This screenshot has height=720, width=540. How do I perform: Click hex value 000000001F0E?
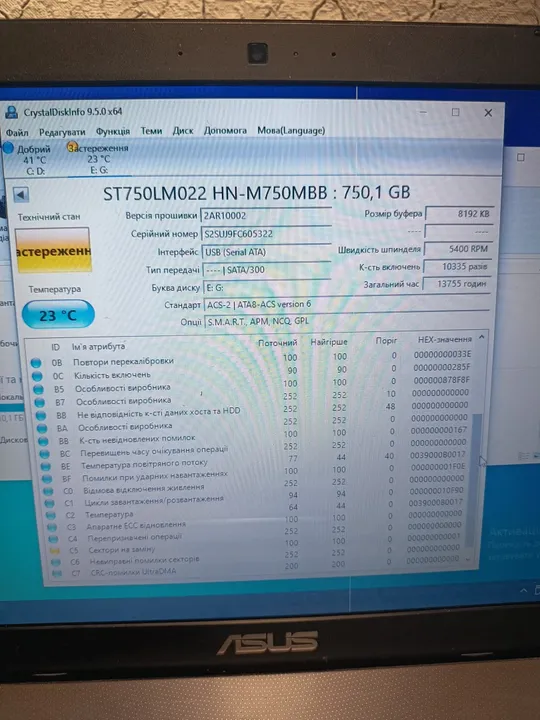tap(438, 467)
